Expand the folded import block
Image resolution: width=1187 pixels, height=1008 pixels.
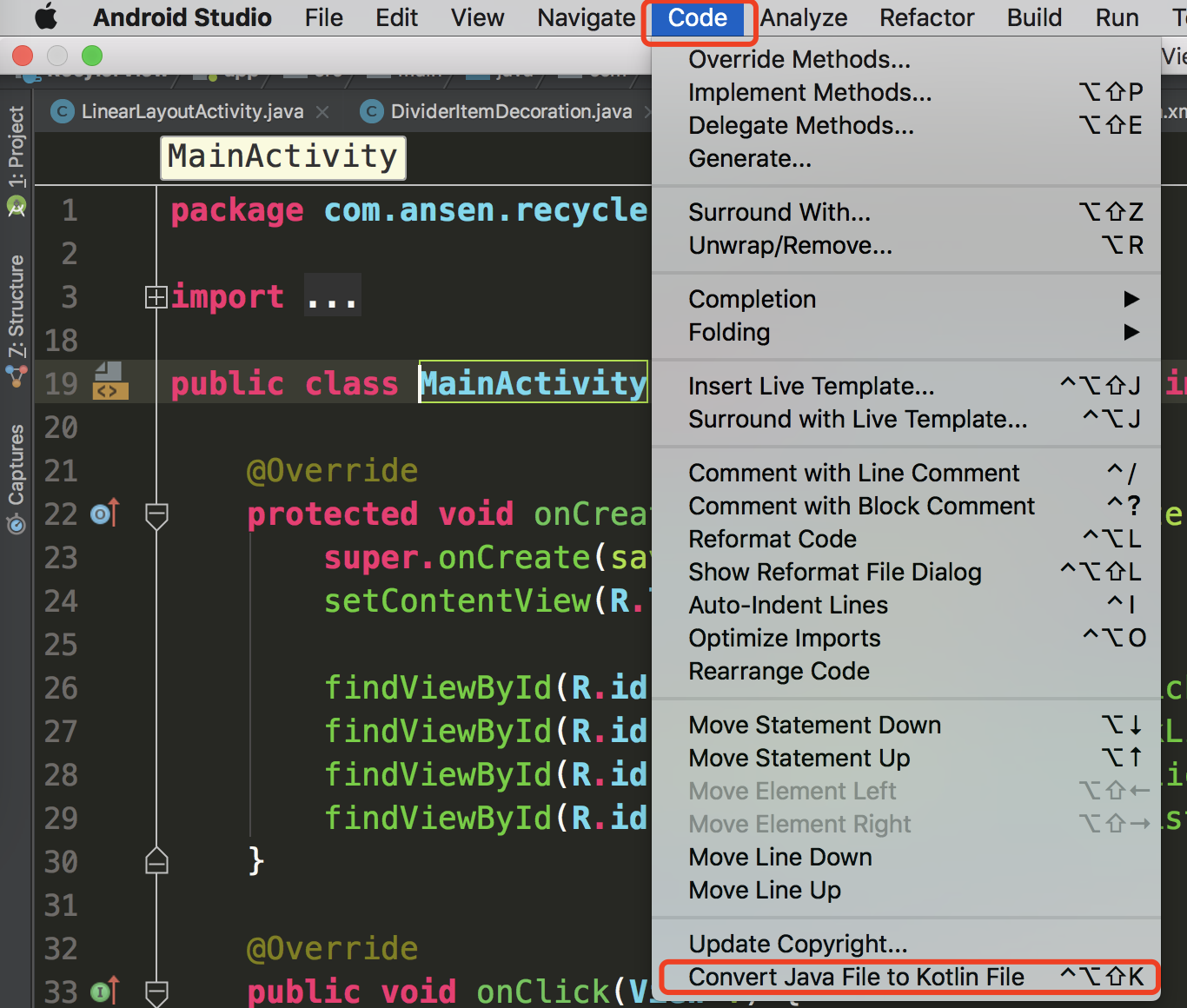[156, 297]
